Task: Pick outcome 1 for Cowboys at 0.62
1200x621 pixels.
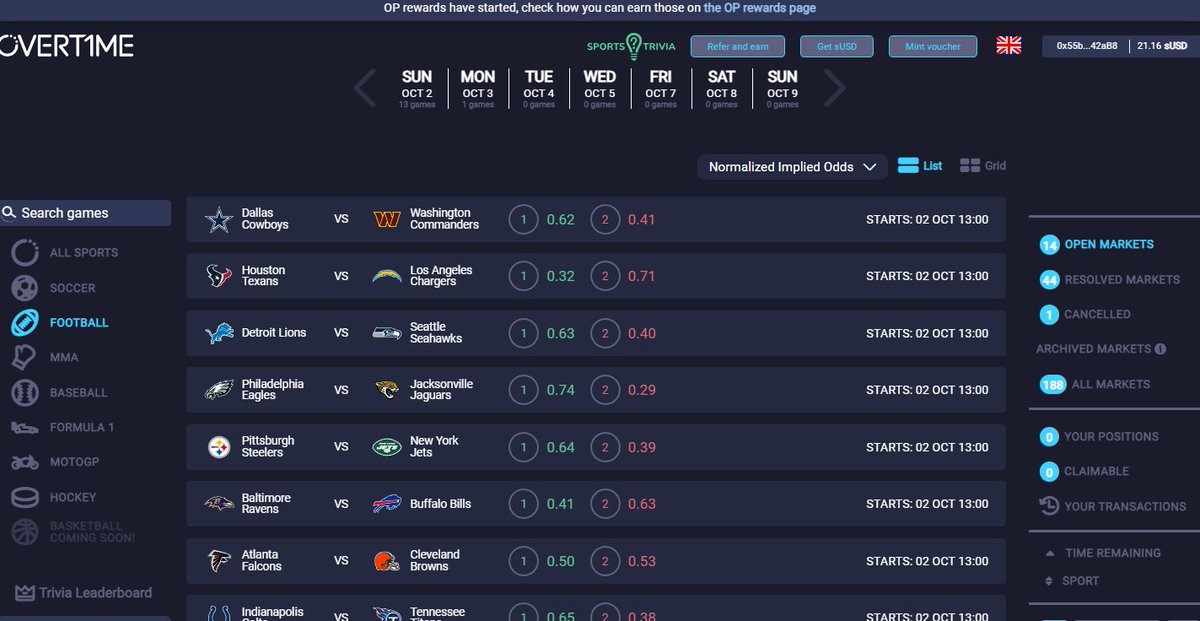Action: click(x=523, y=219)
